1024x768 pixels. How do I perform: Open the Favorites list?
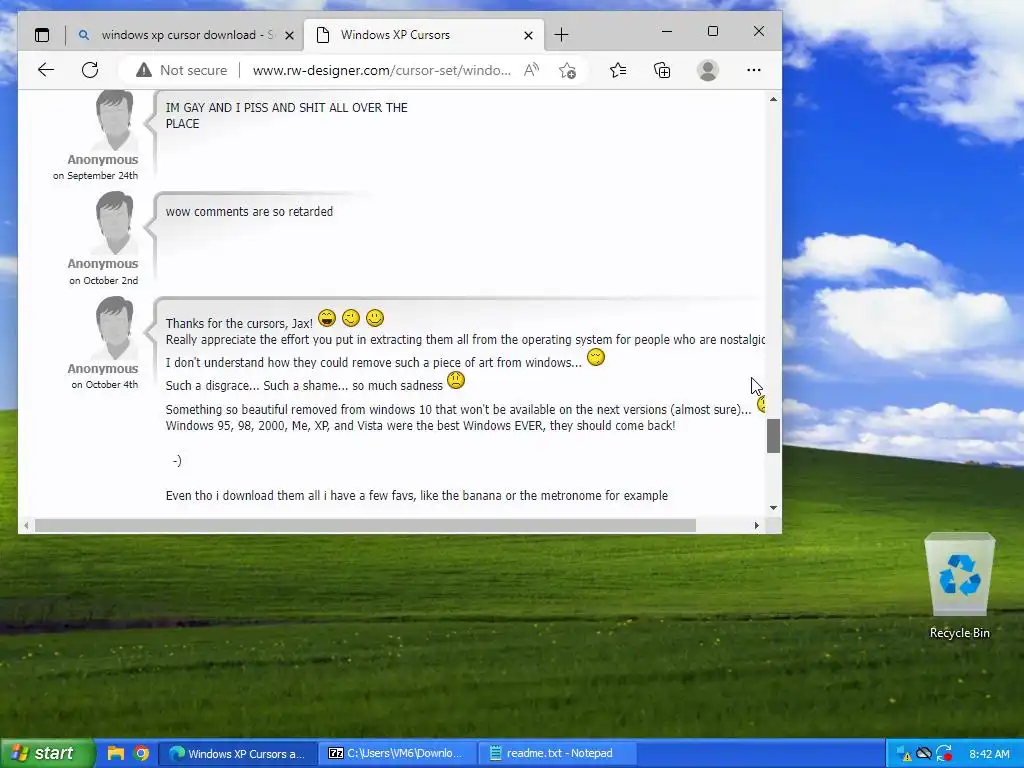[618, 70]
